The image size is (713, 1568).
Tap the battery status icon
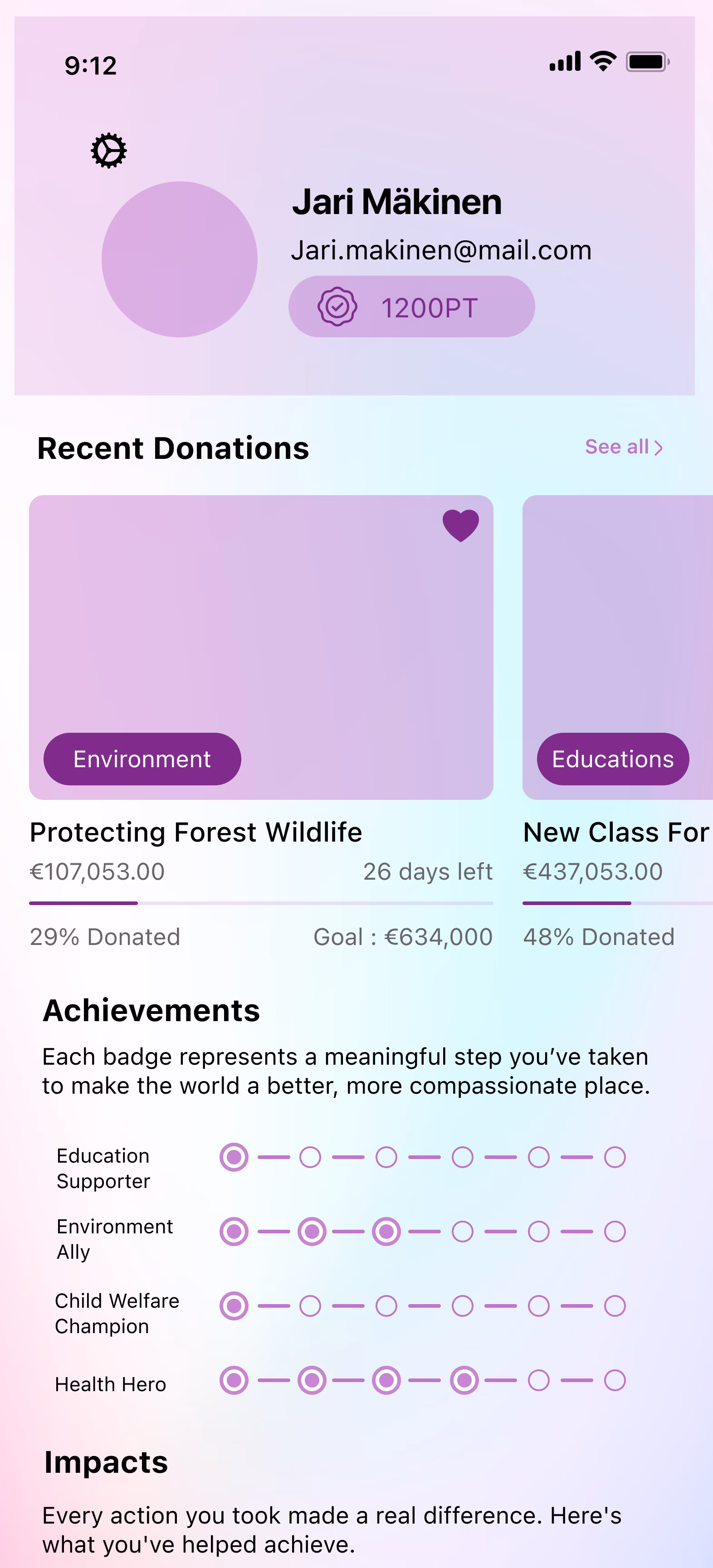pos(648,62)
